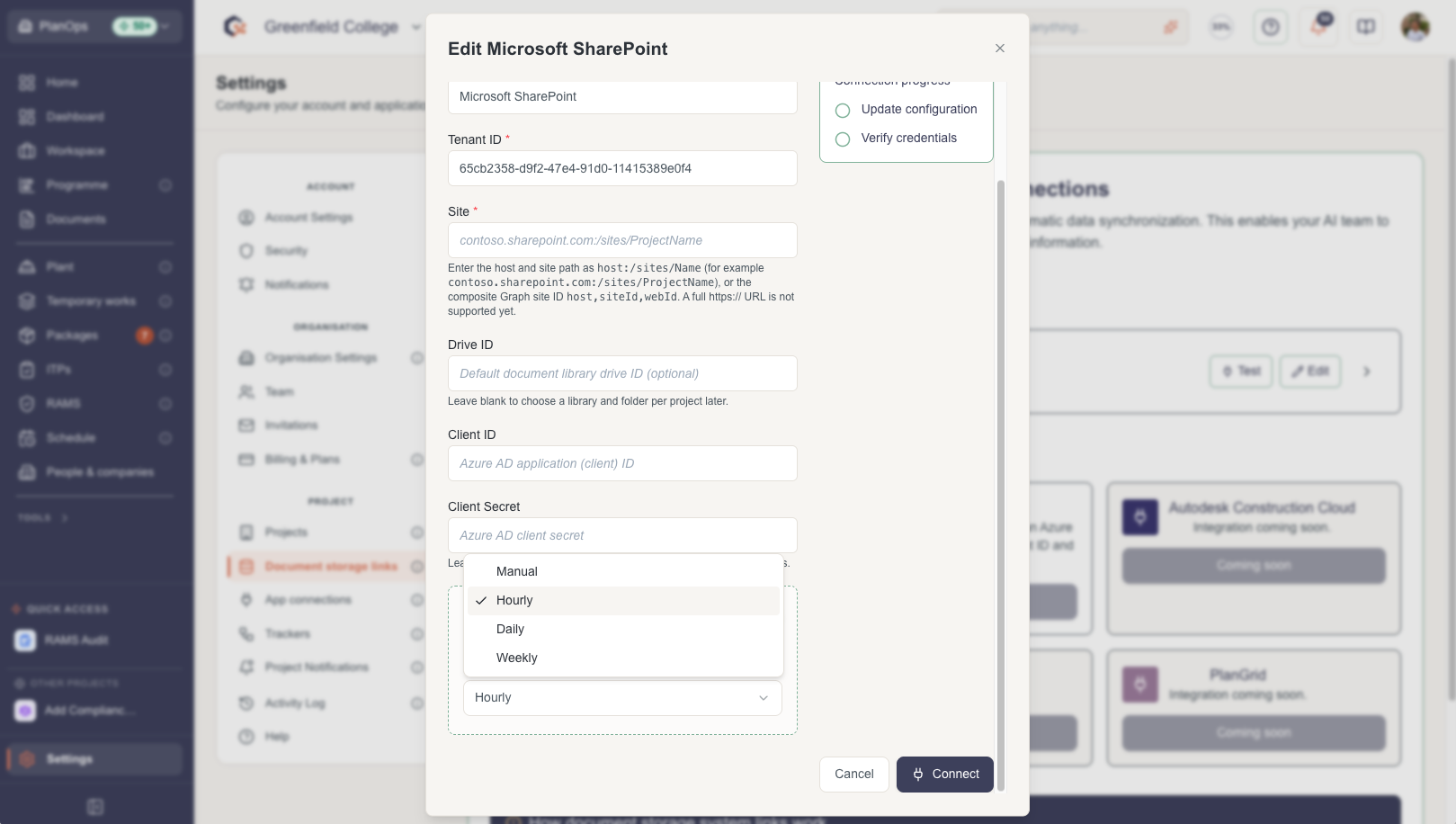Focus the Site input field

point(622,240)
